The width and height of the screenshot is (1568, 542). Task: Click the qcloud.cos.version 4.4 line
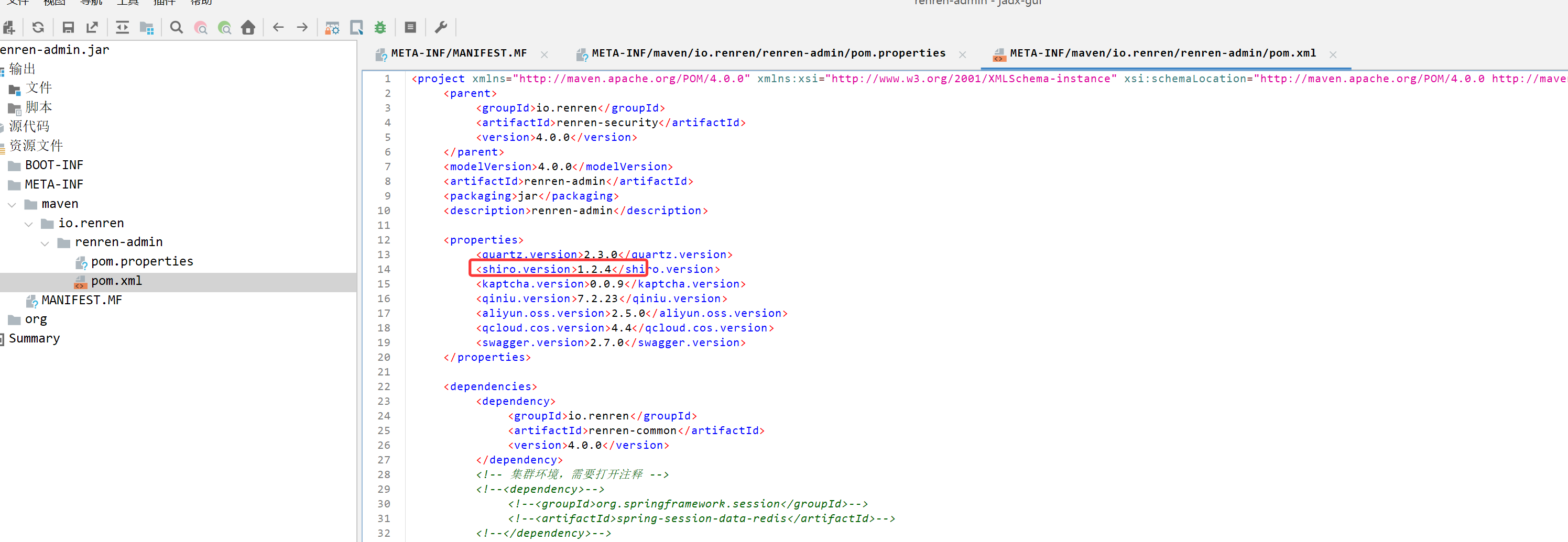pos(625,328)
